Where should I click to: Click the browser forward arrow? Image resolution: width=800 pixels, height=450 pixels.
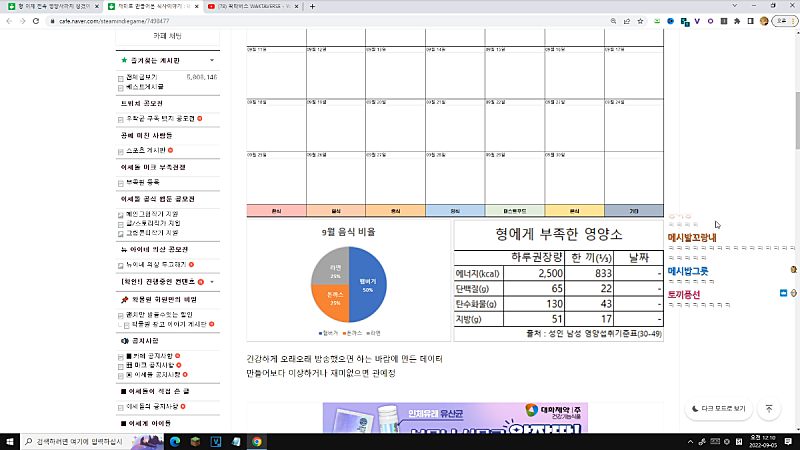click(22, 21)
